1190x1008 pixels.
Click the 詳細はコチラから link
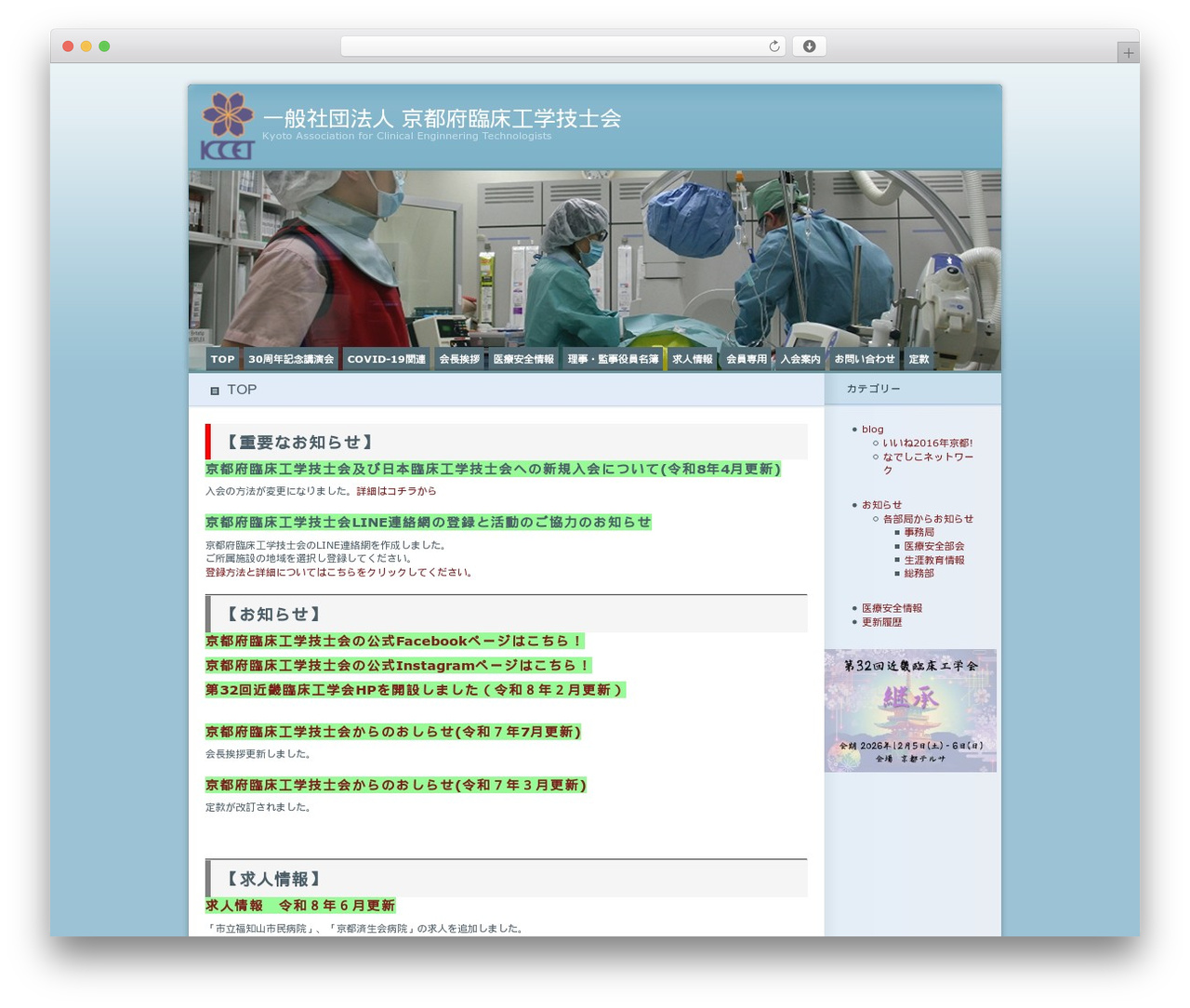(396, 491)
